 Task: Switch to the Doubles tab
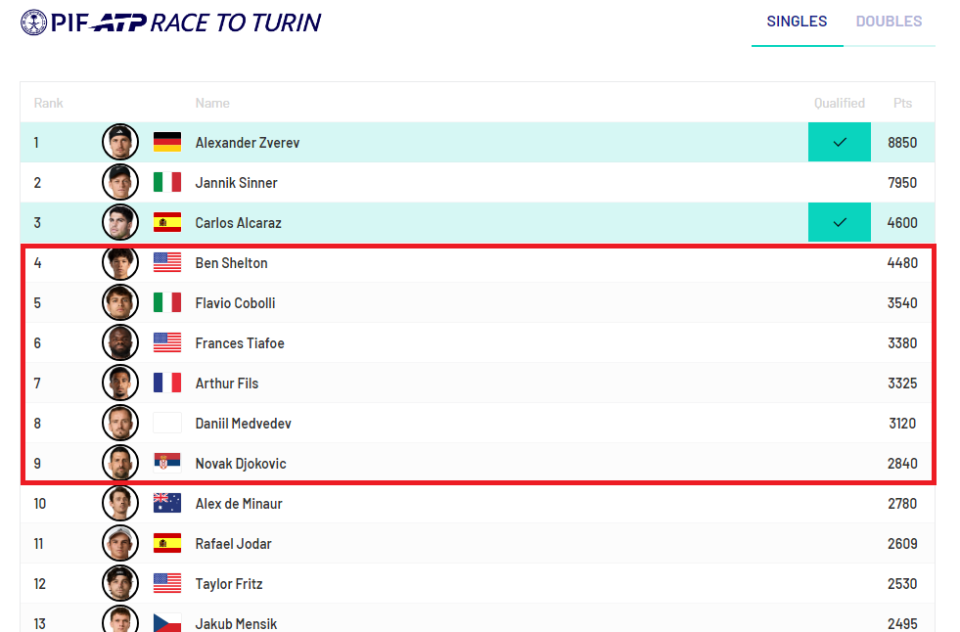coord(888,21)
